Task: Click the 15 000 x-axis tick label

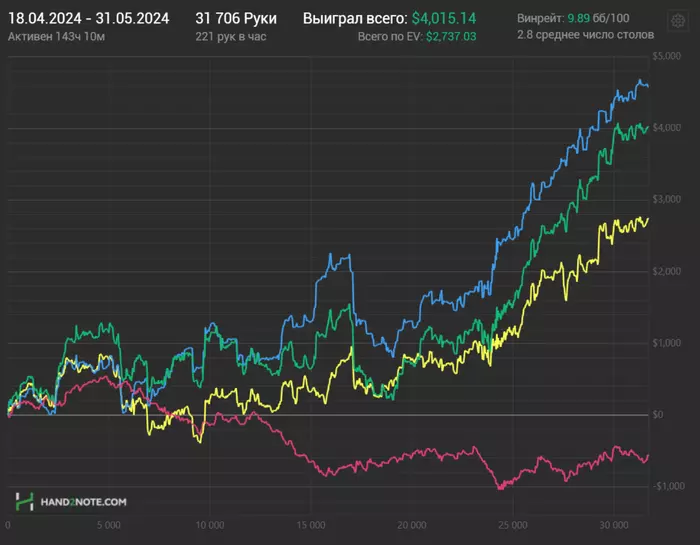Action: [x=311, y=525]
